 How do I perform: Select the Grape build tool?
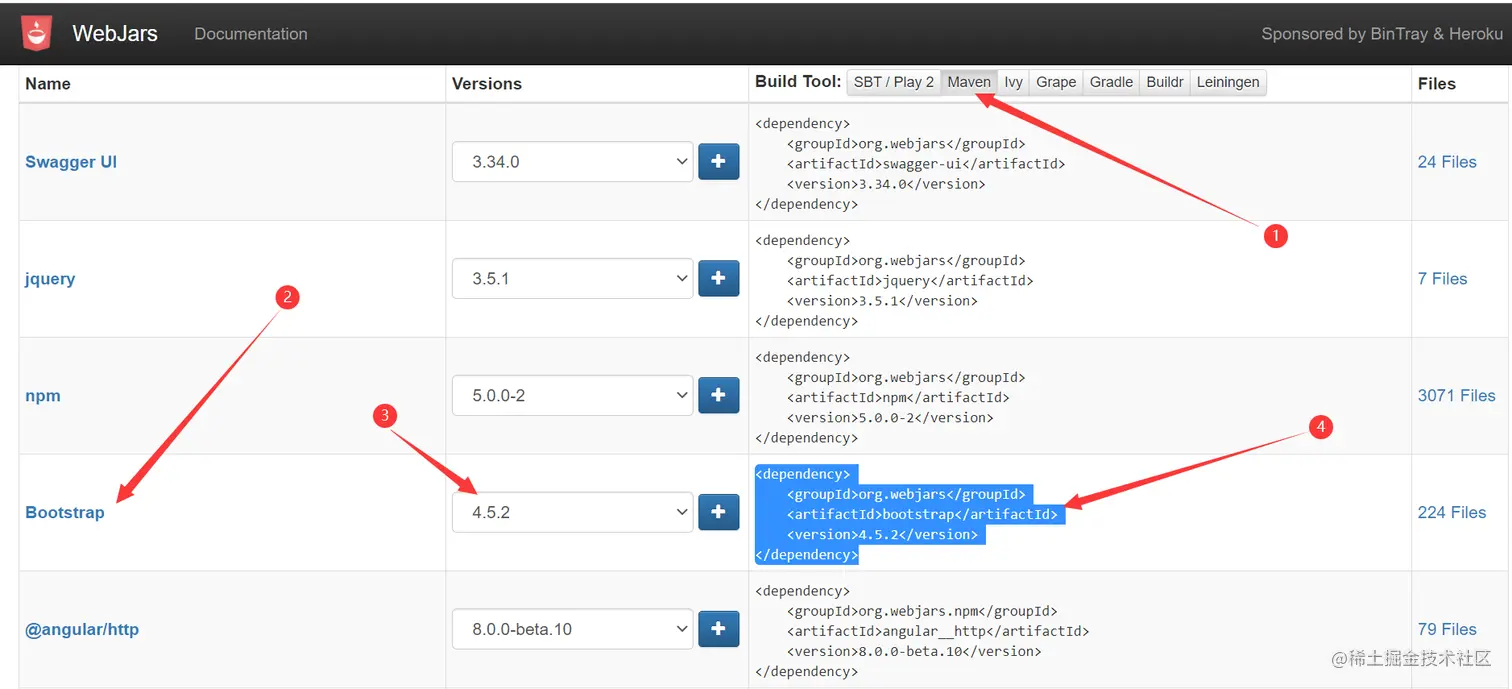[1056, 82]
